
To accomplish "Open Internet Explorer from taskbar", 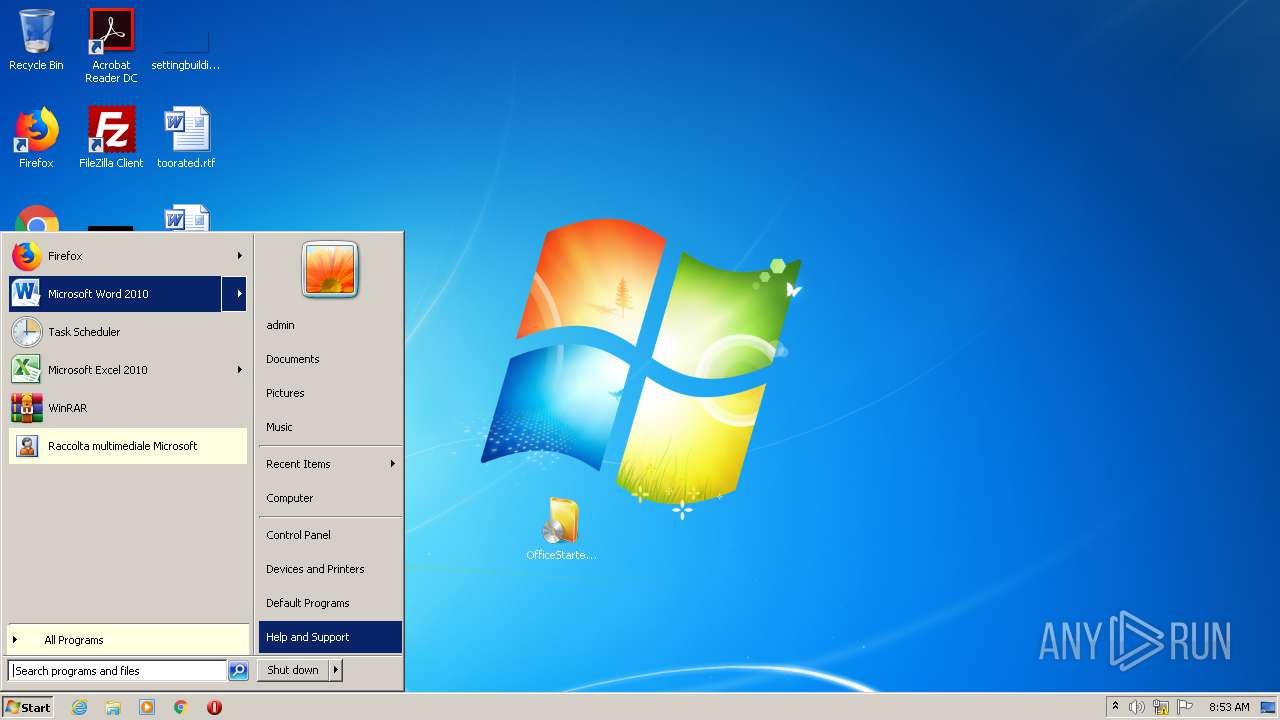I will coord(79,707).
